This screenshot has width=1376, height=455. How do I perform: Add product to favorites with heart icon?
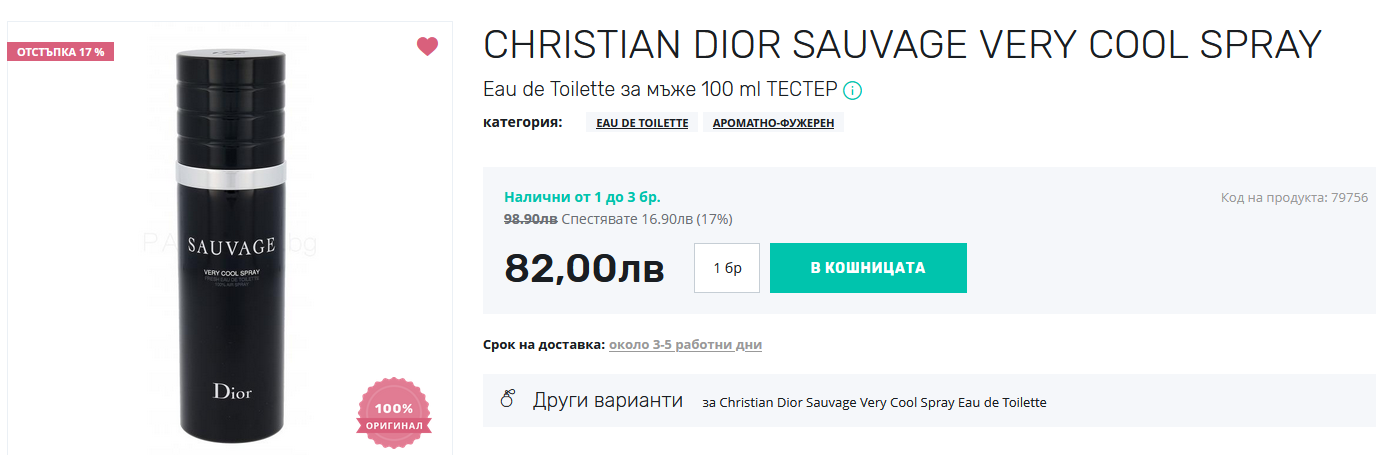click(x=427, y=46)
